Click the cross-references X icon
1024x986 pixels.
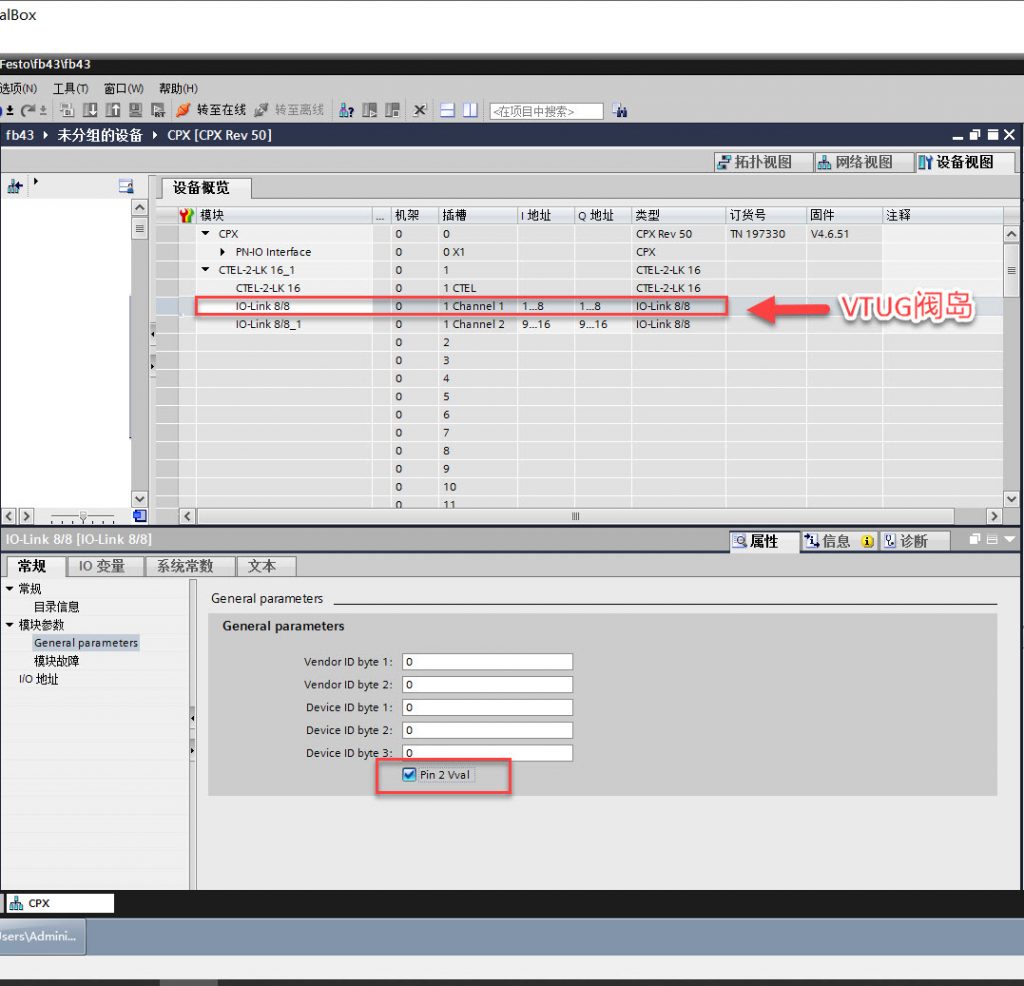(x=419, y=110)
